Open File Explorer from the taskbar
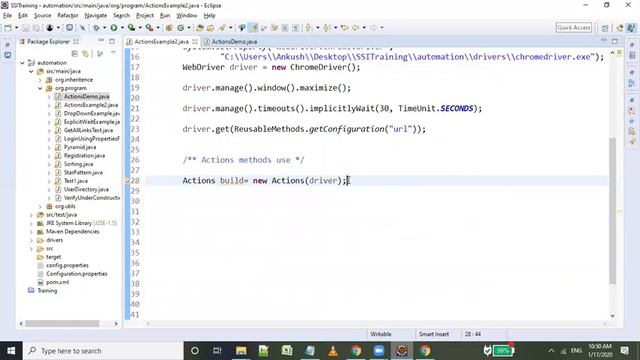 tap(241, 351)
